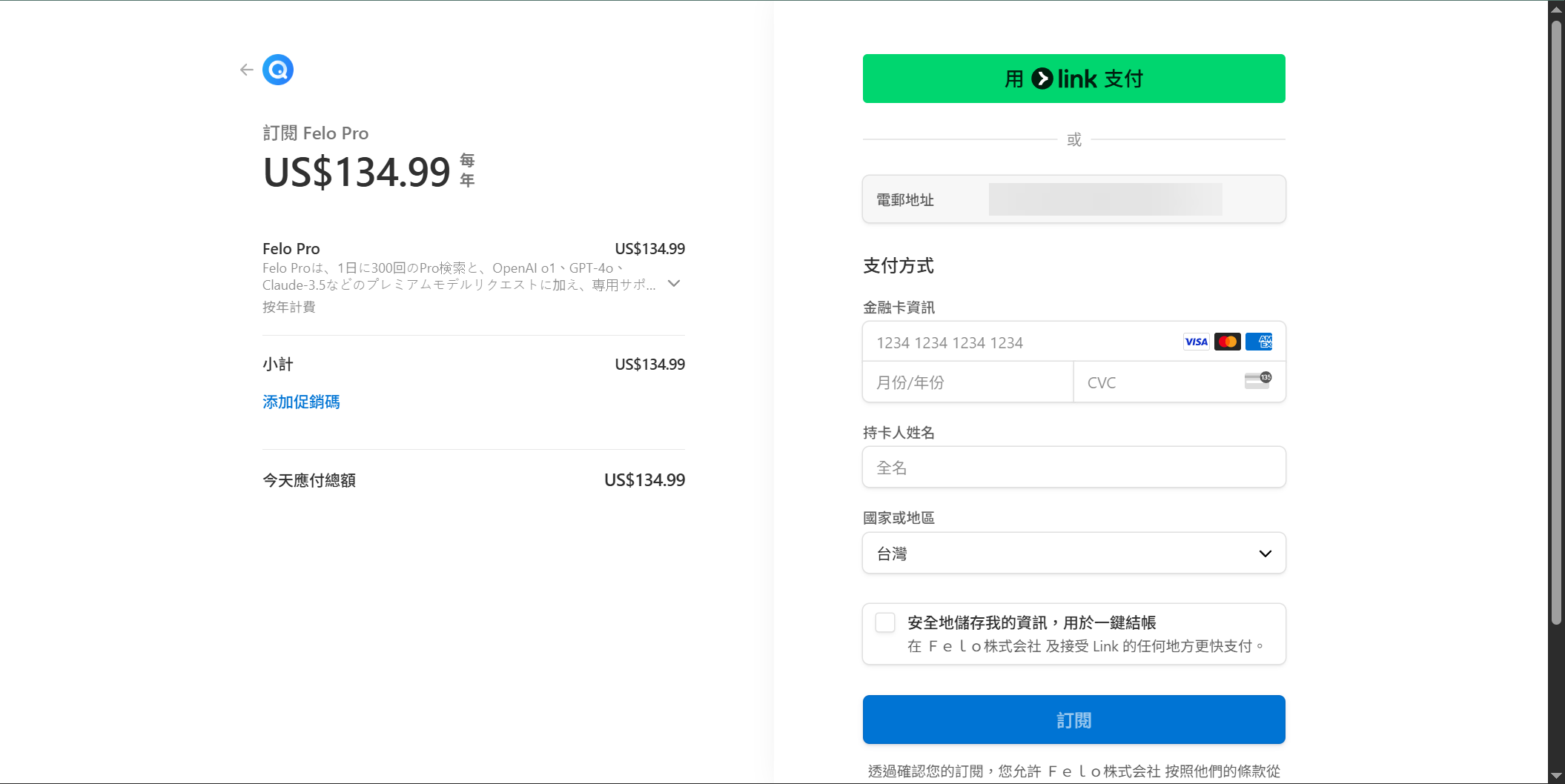Enable the save-my-info one-click checkout checkbox
Screen dimensions: 1565x784
885,622
